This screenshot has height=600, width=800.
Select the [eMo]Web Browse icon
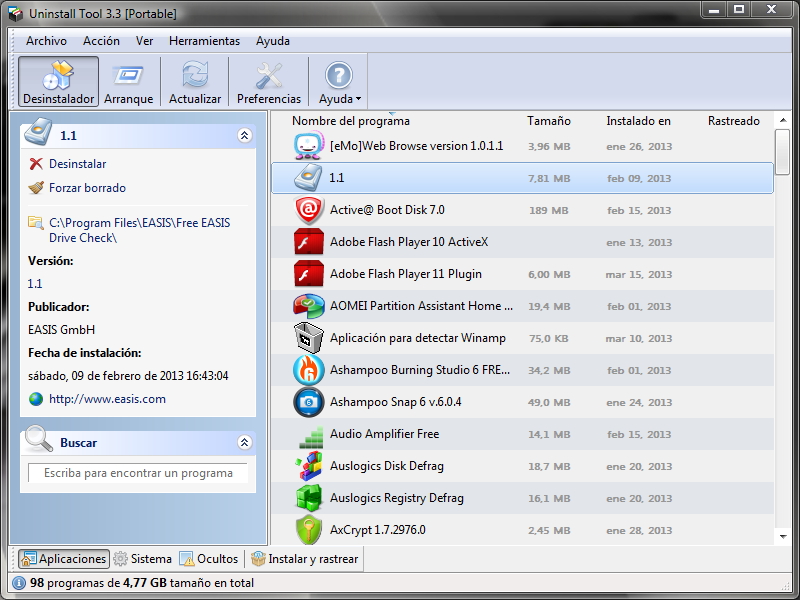(309, 145)
